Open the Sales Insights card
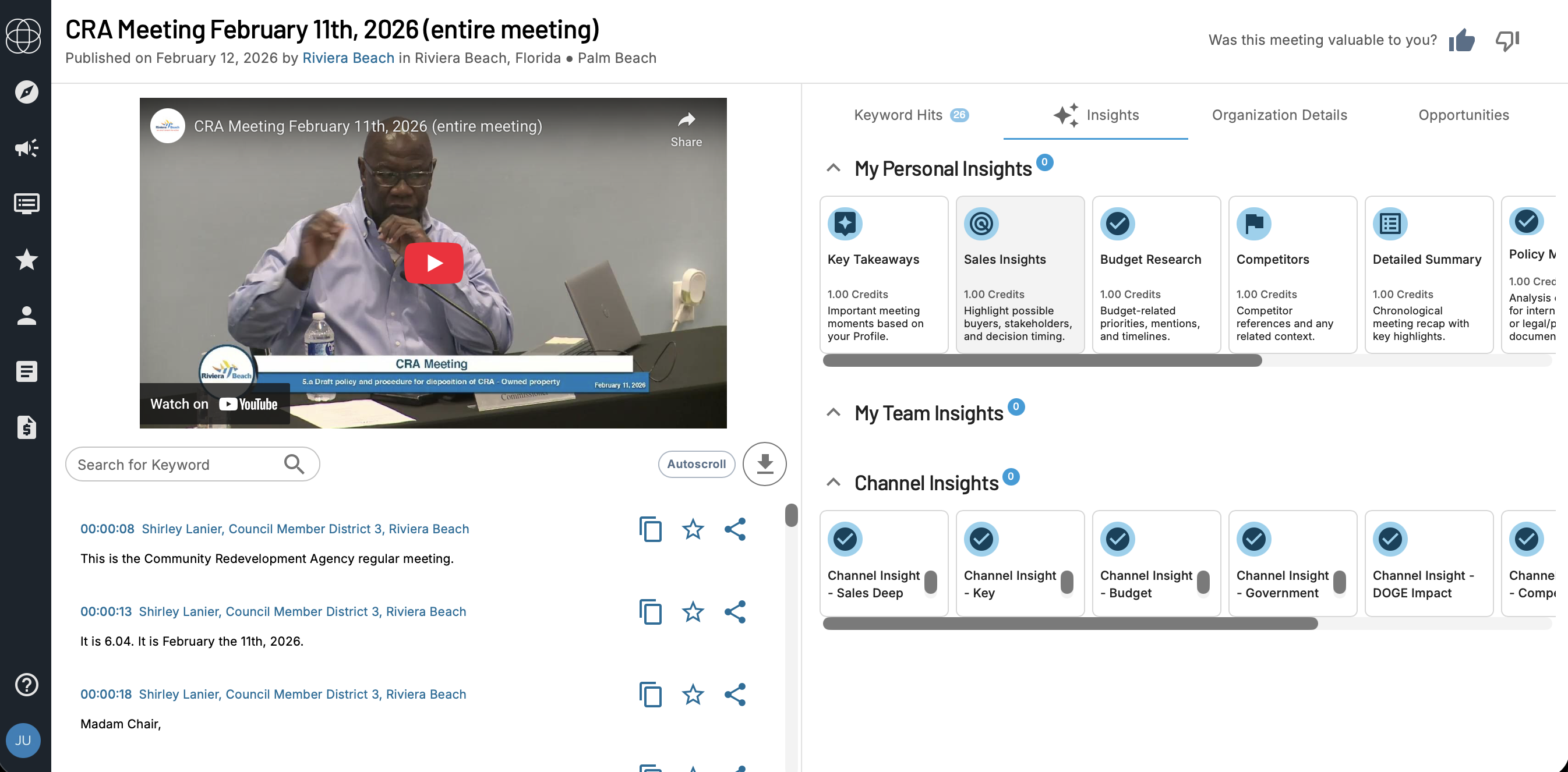Screen dimensions: 1568x772 coord(1019,274)
